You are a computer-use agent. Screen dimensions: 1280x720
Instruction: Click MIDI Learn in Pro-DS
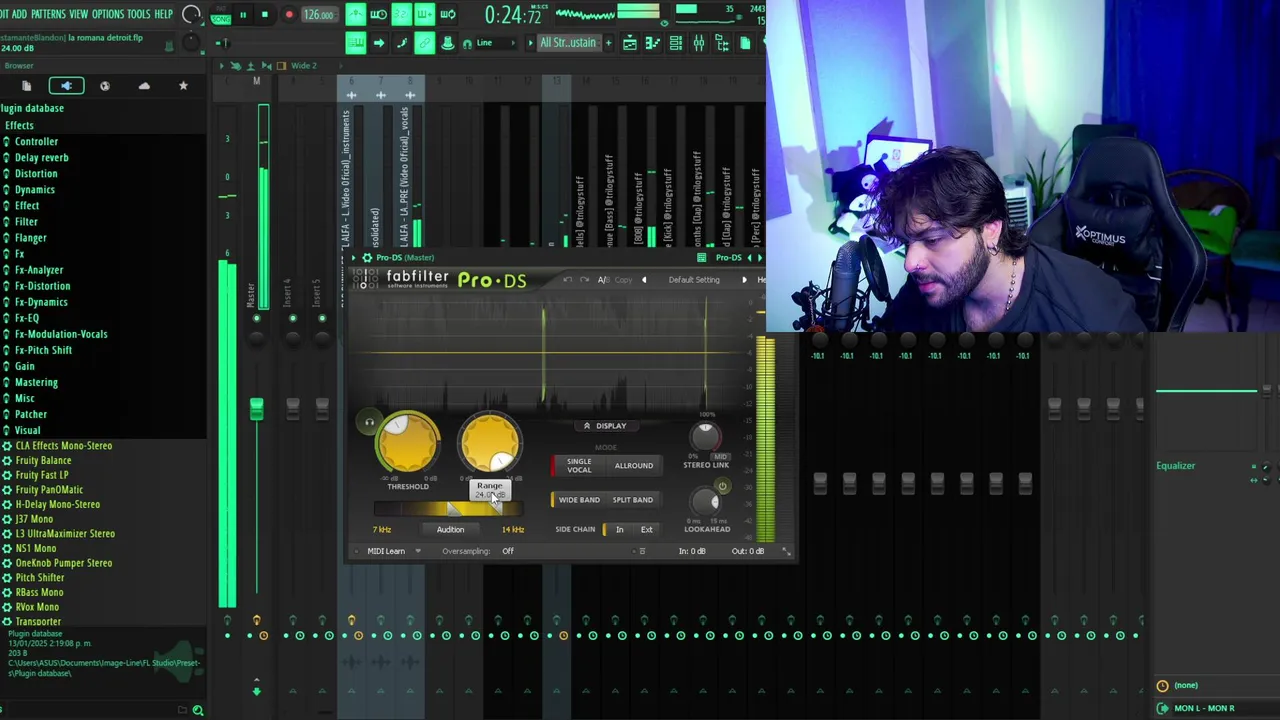click(386, 551)
